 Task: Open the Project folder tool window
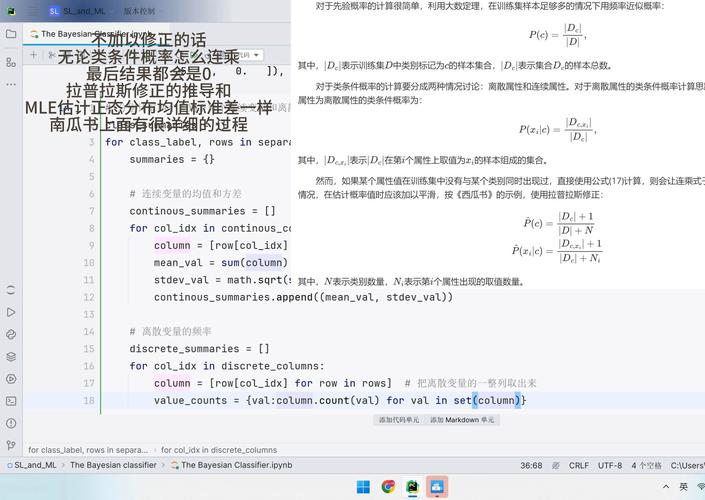(11, 34)
